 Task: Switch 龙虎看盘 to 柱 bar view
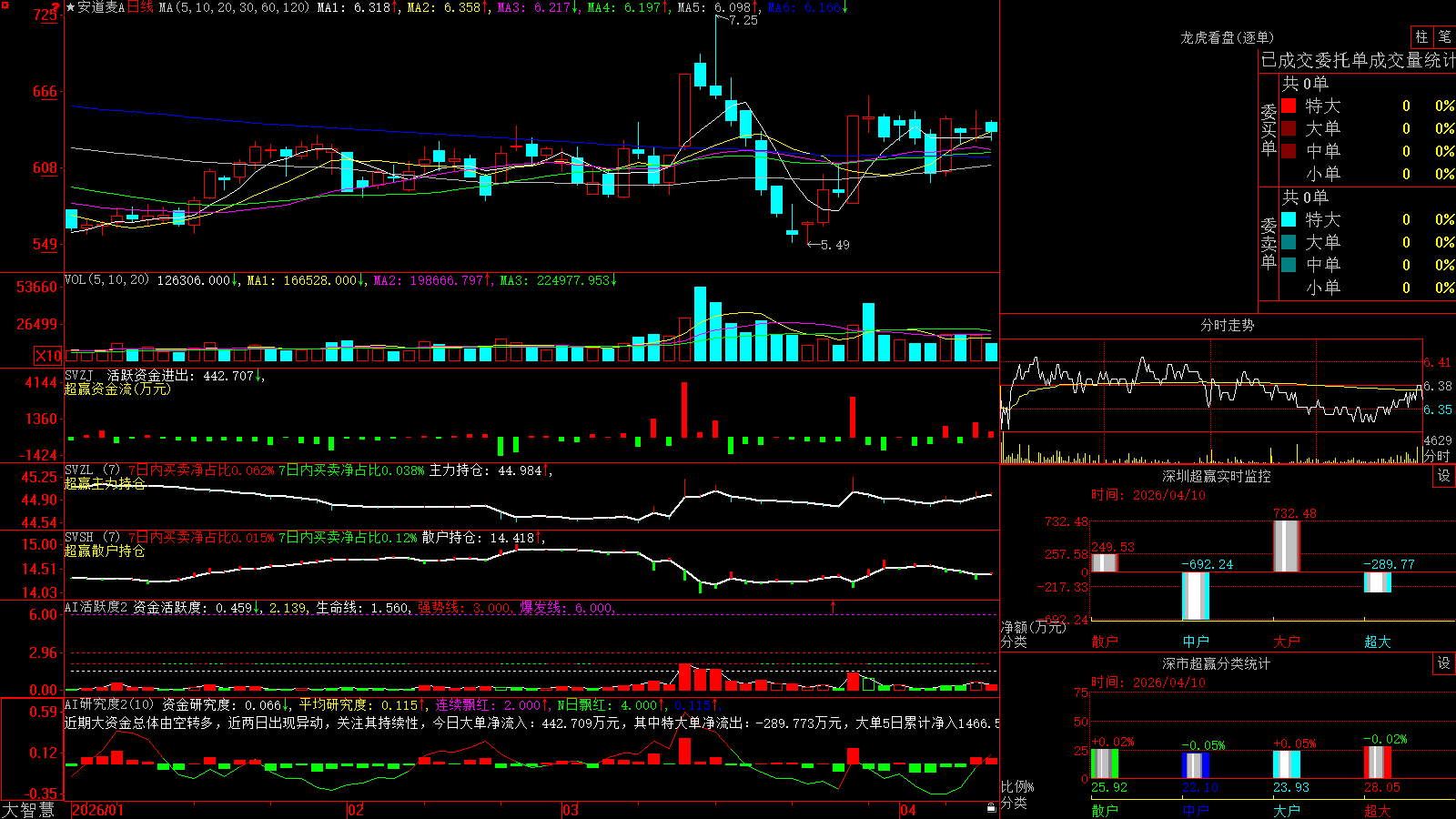click(1421, 36)
